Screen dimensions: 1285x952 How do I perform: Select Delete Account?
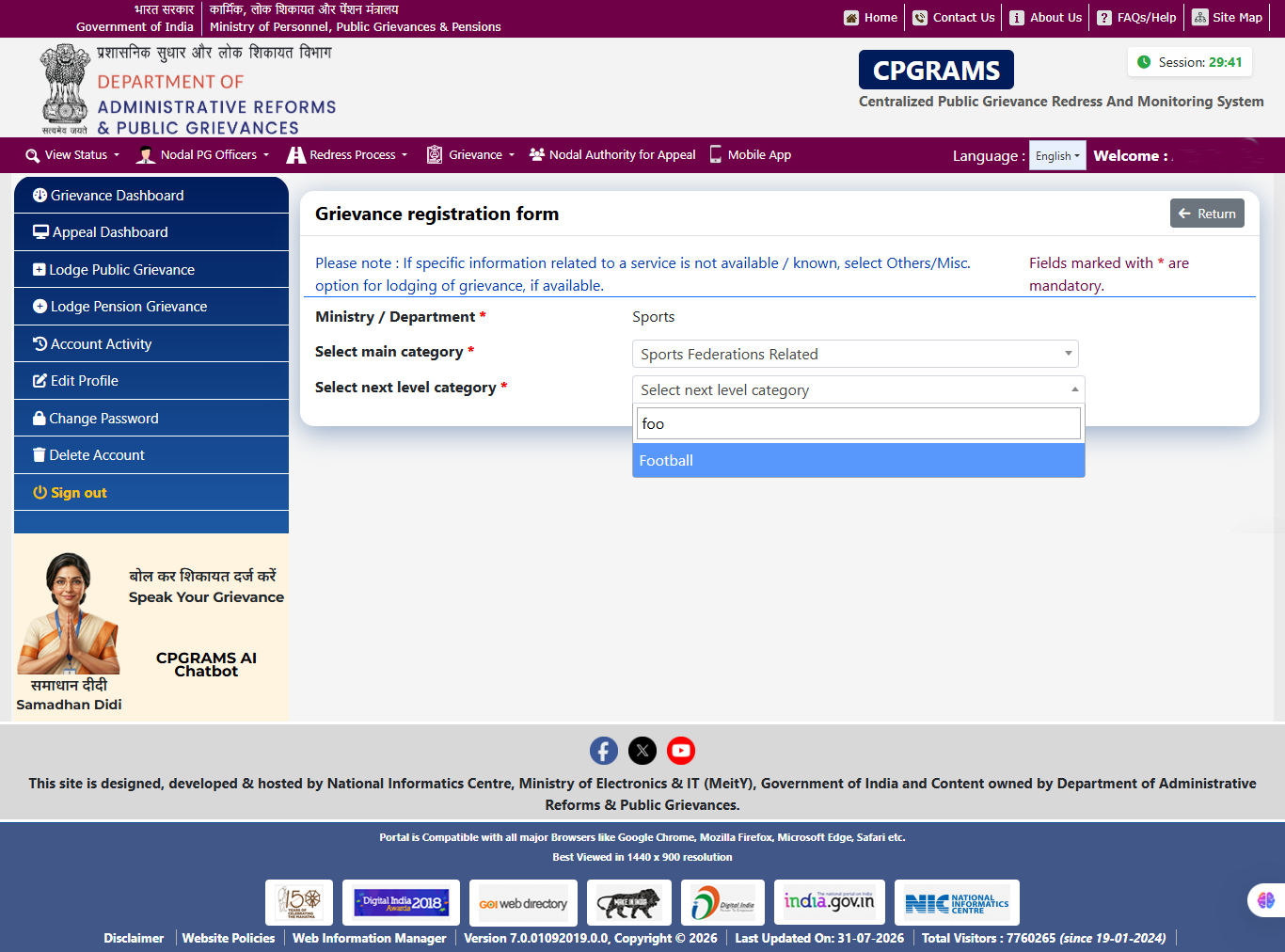(x=151, y=455)
